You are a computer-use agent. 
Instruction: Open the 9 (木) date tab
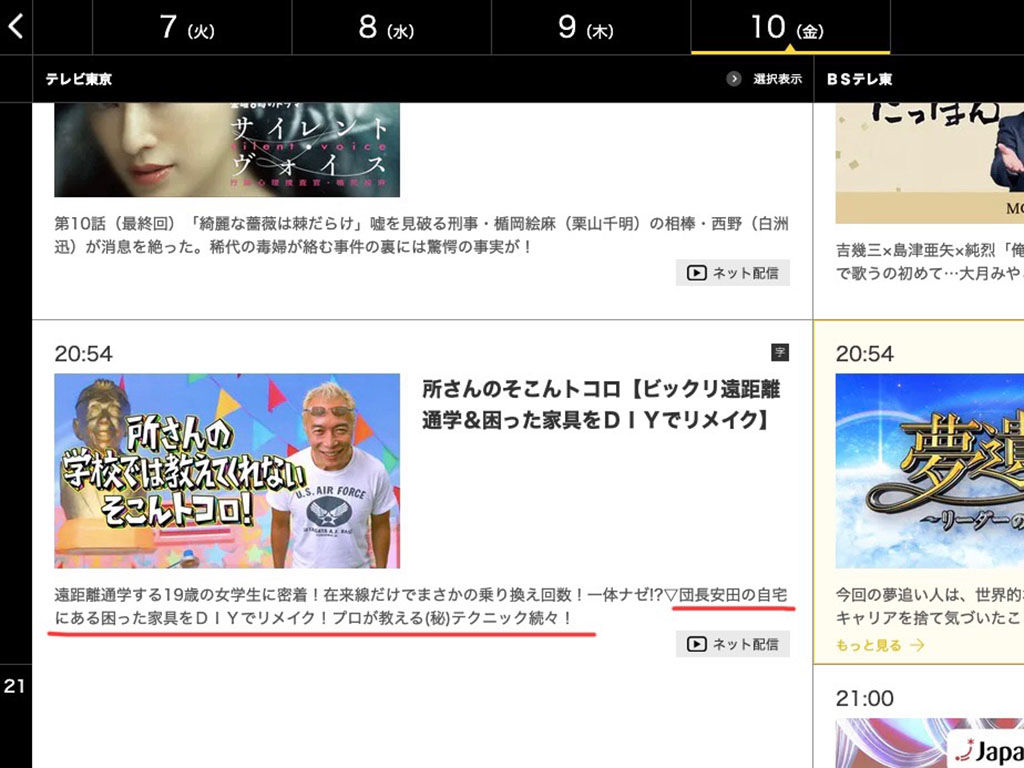(590, 27)
